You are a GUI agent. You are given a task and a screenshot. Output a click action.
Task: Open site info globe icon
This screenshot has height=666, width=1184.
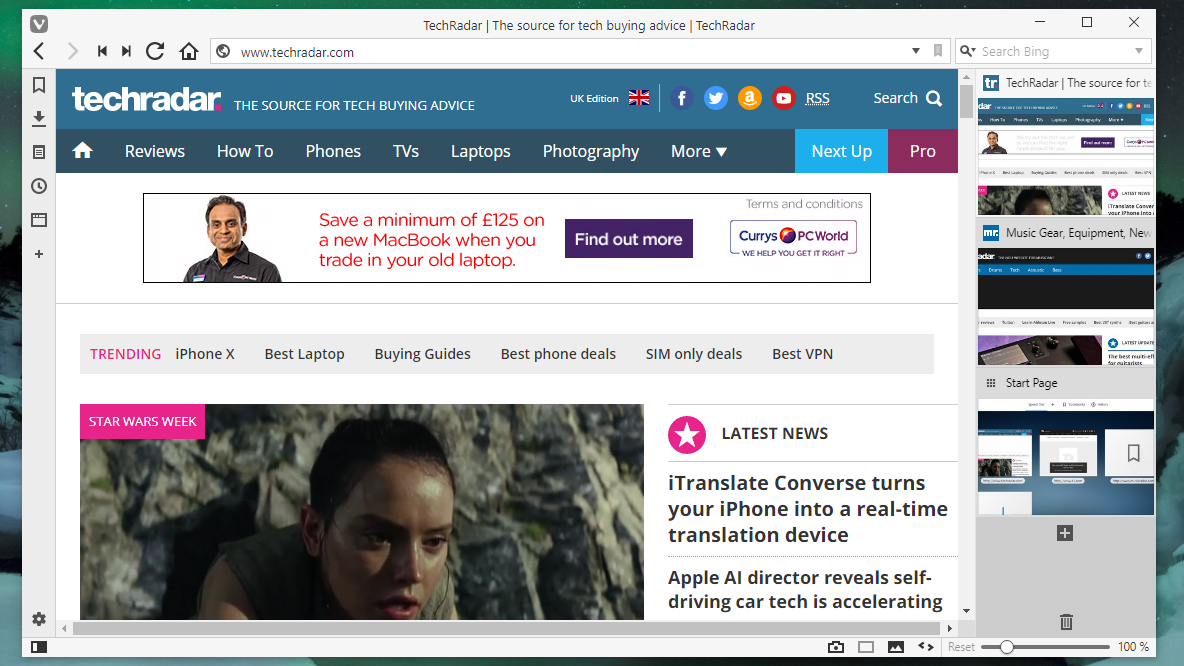click(x=223, y=51)
